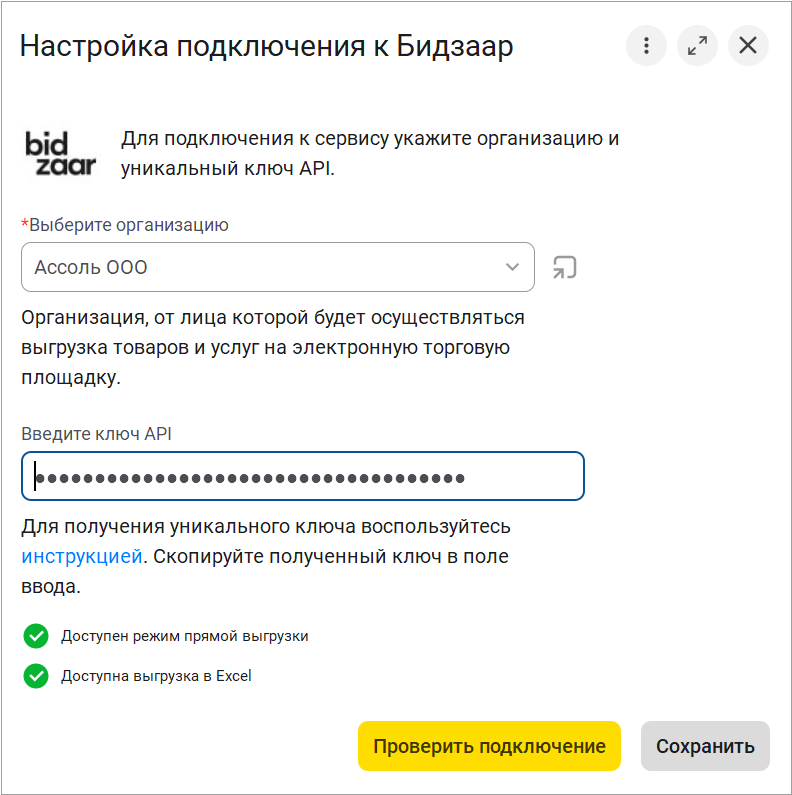This screenshot has width=792, height=795.
Task: Click the 'Доступен режим прямой выгрузки' text
Action: 185,636
